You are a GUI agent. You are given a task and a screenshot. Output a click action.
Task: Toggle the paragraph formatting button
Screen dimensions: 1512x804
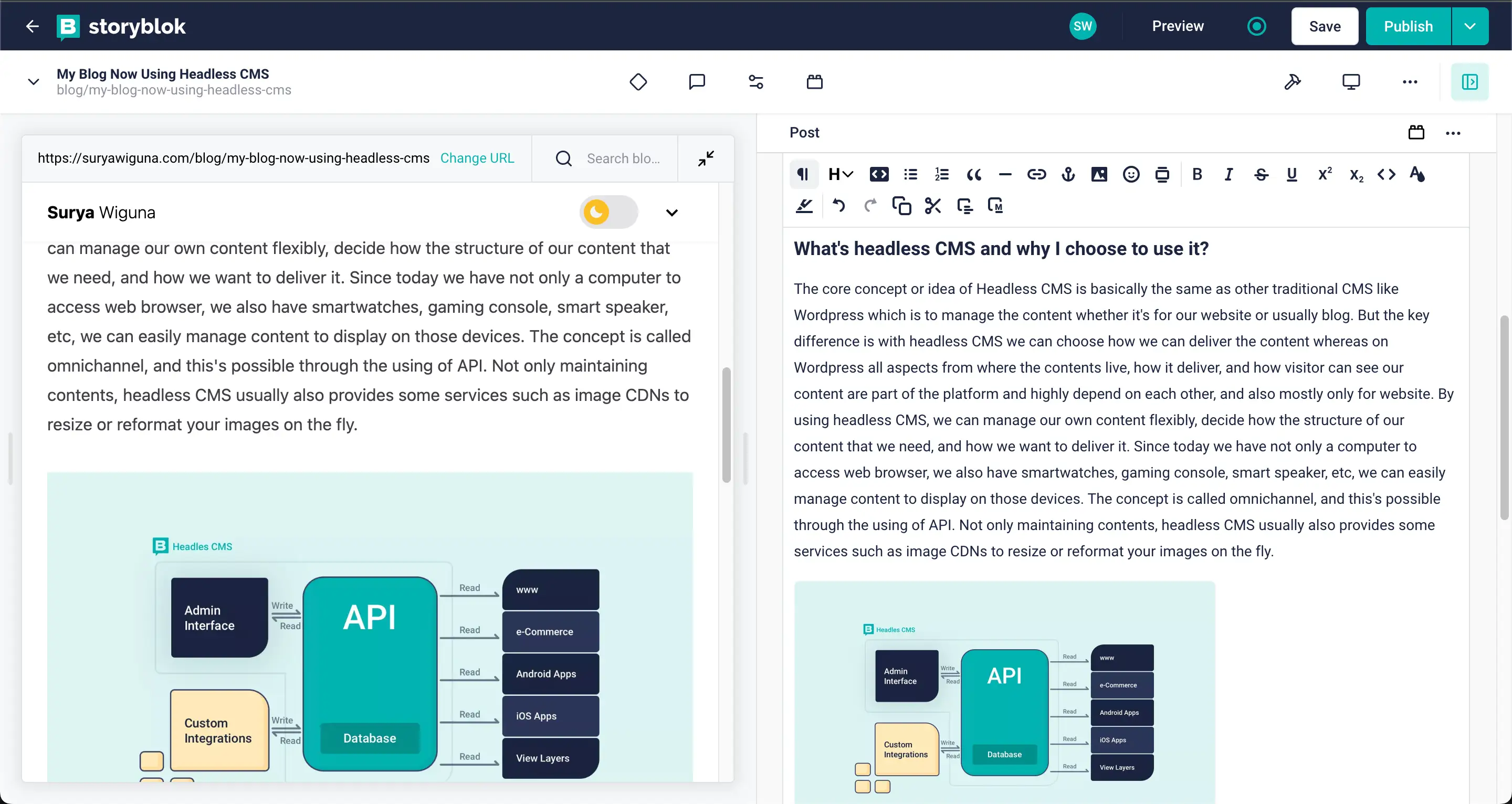[x=804, y=174]
